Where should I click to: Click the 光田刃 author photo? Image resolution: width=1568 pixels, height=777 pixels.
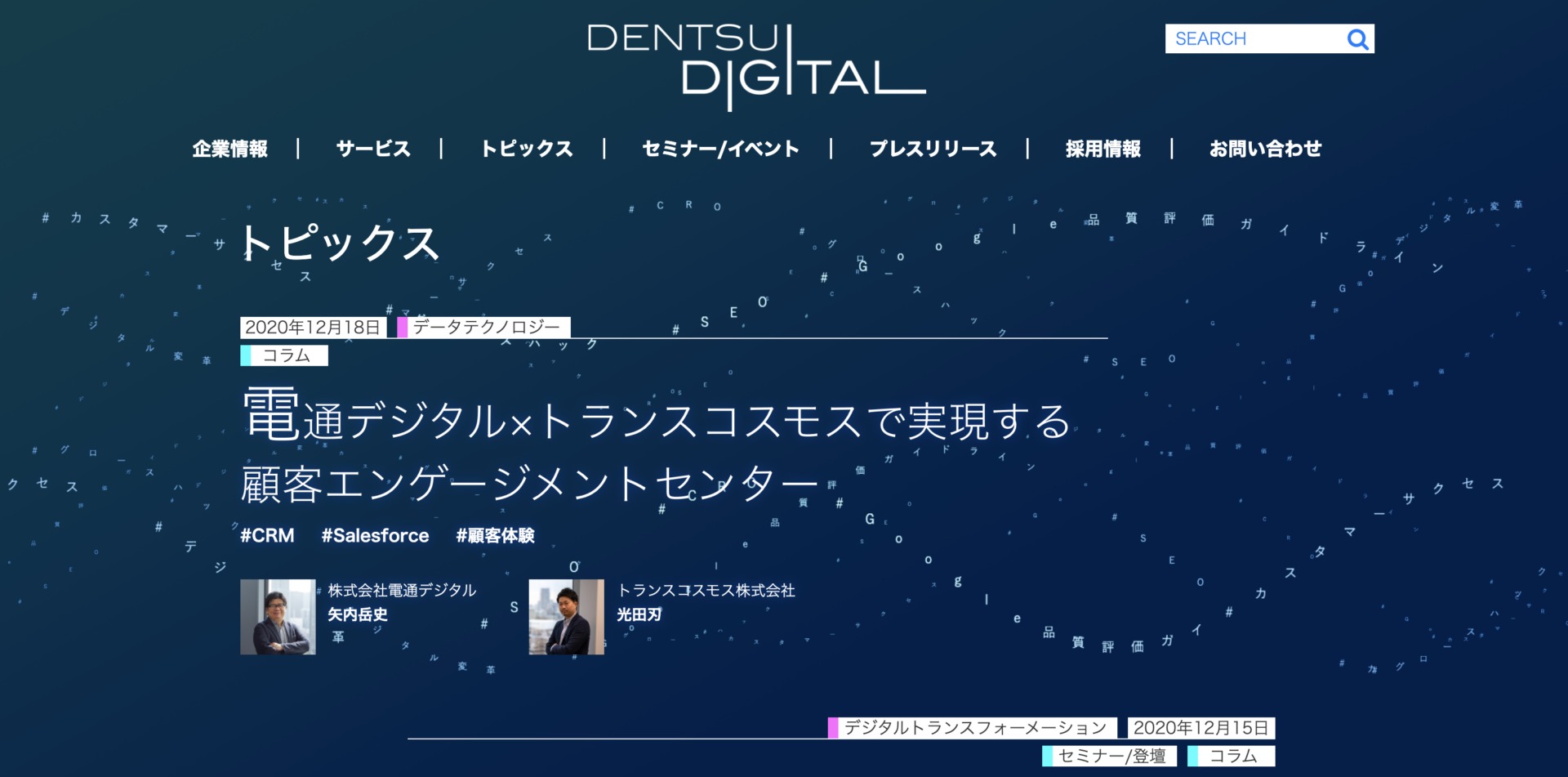click(567, 617)
